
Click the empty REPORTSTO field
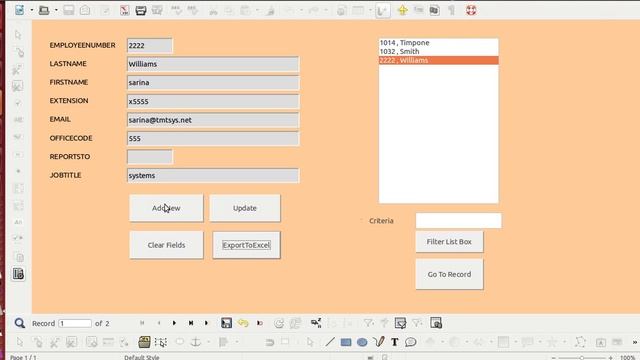149,157
